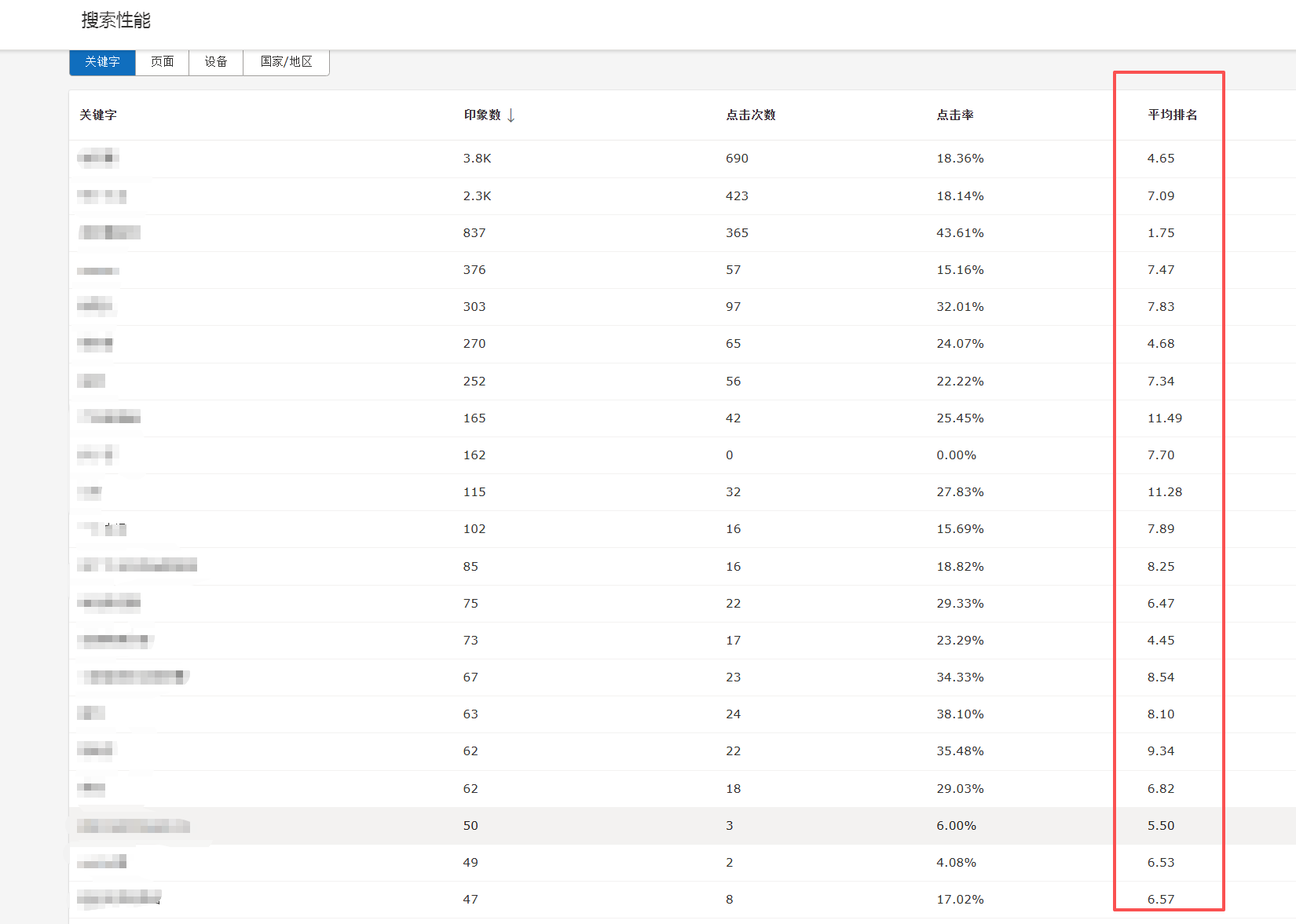Image resolution: width=1296 pixels, height=924 pixels.
Task: Click the 690 clicks cell
Action: pos(737,159)
